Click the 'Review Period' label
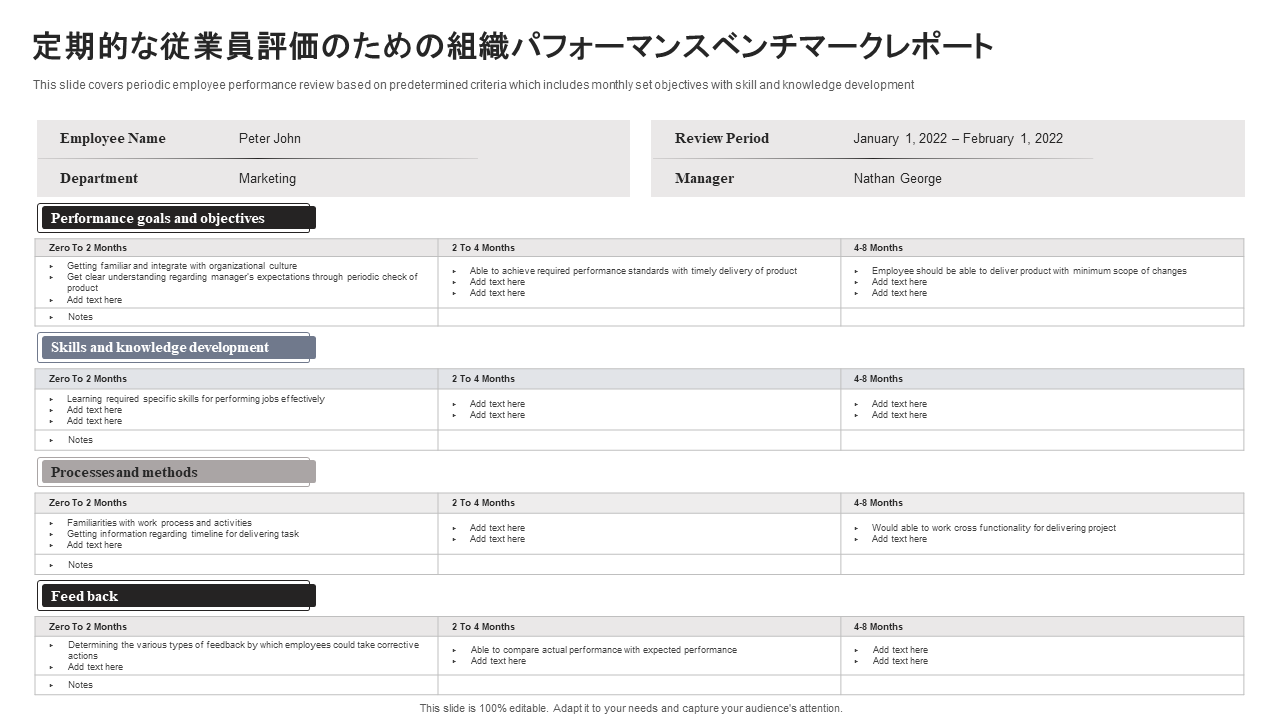1280x720 pixels. point(722,138)
